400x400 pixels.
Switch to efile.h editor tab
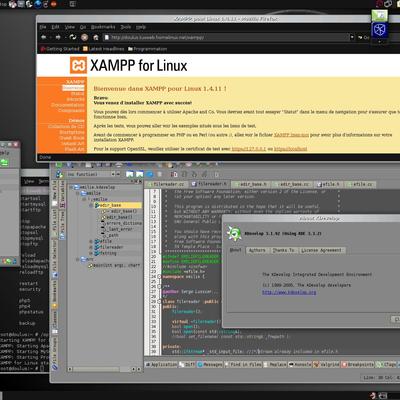[x=329, y=184]
